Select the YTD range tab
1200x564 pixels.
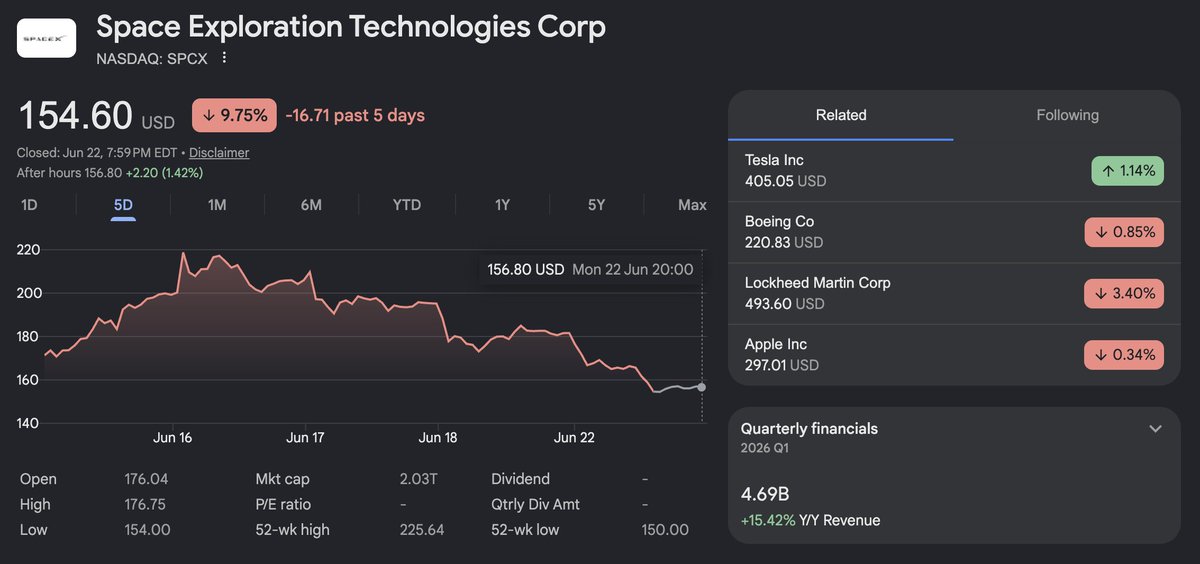407,205
